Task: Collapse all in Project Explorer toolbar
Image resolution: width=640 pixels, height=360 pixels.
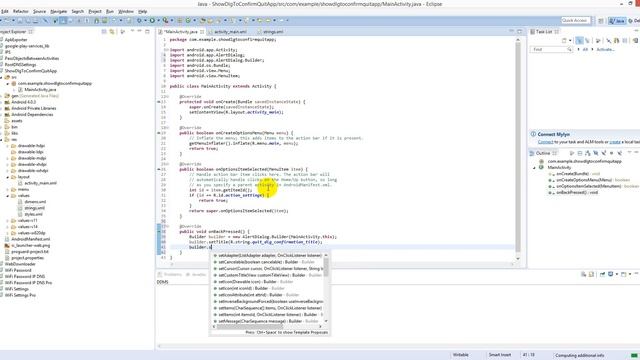Action: (x=104, y=31)
